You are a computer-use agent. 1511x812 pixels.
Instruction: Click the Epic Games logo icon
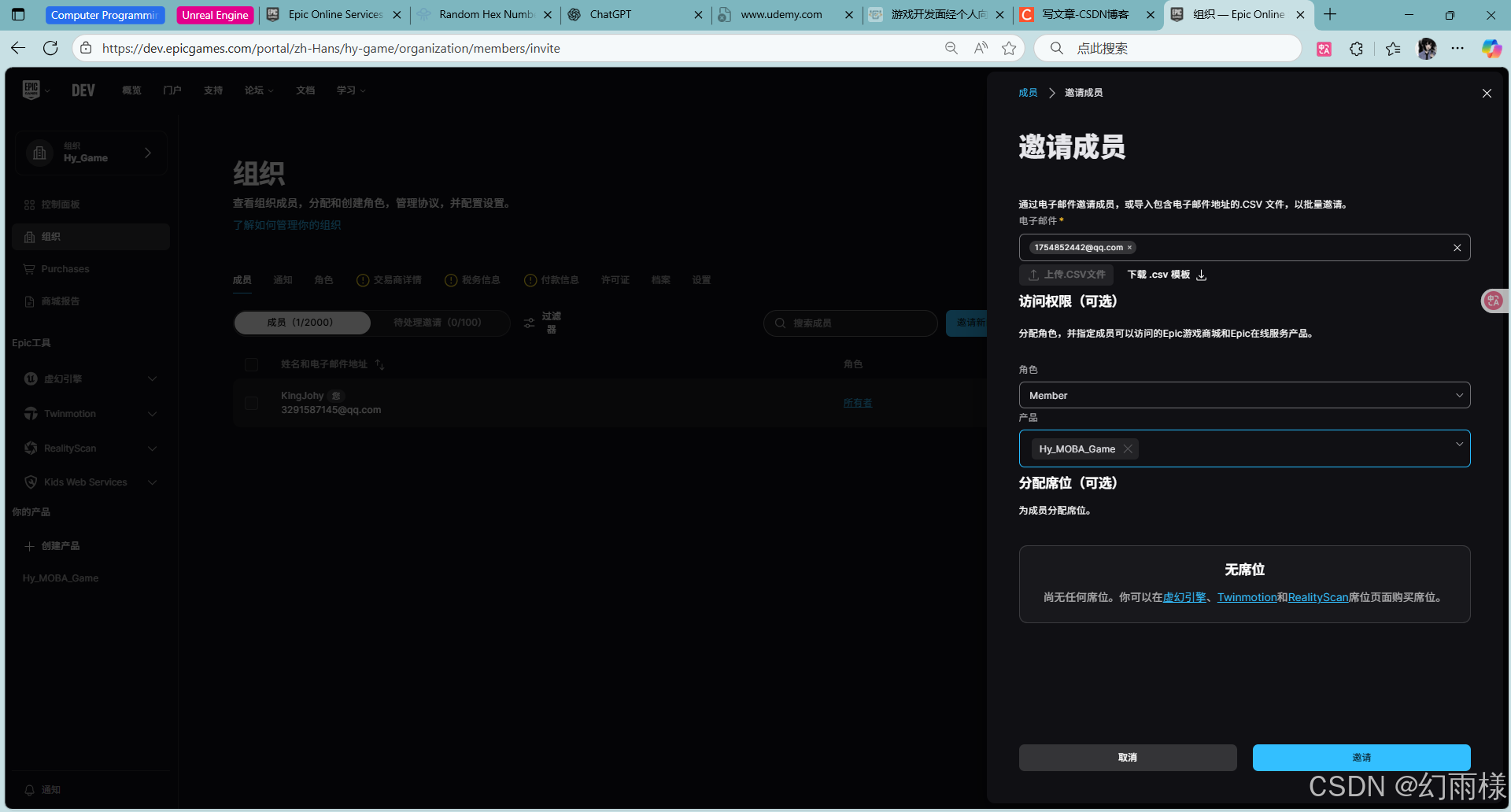[x=31, y=90]
